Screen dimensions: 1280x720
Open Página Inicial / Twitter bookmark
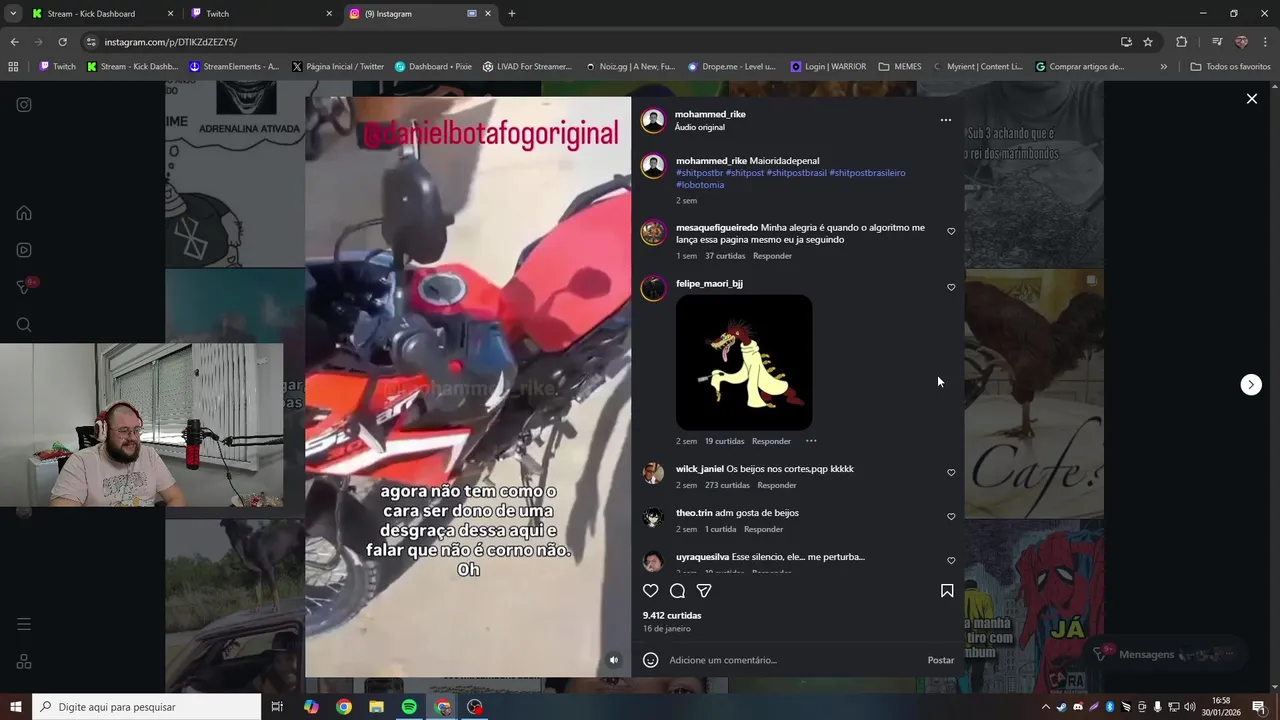[337, 67]
